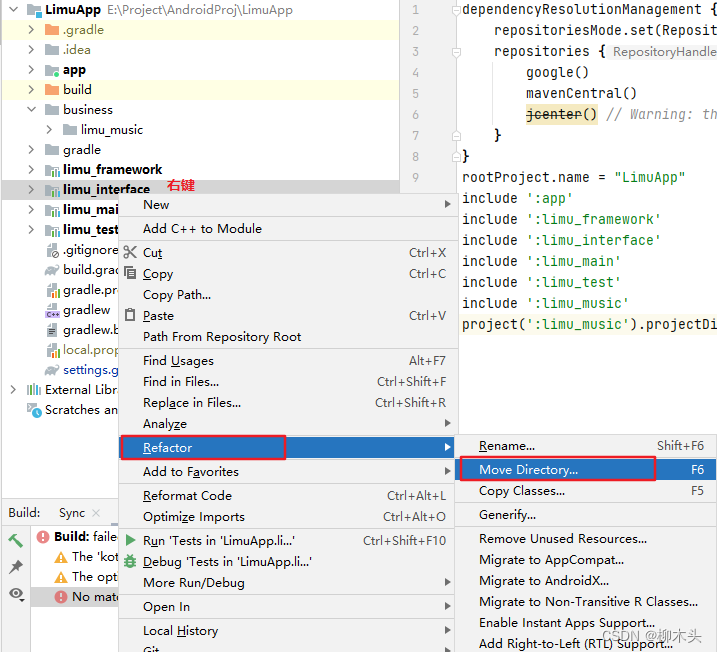717x652 pixels.
Task: Choose Enable Instant Apps Support...
Action: click(586, 623)
